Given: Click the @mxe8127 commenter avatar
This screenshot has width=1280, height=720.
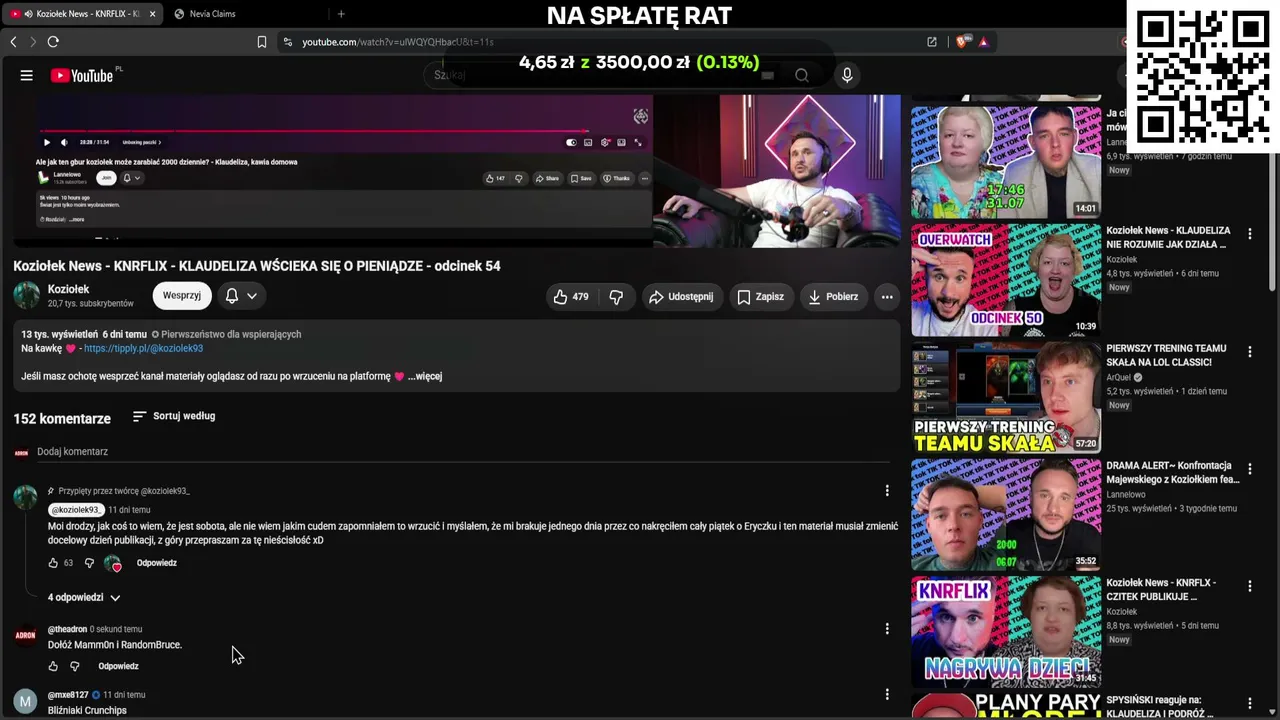Looking at the screenshot, I should tap(25, 701).
